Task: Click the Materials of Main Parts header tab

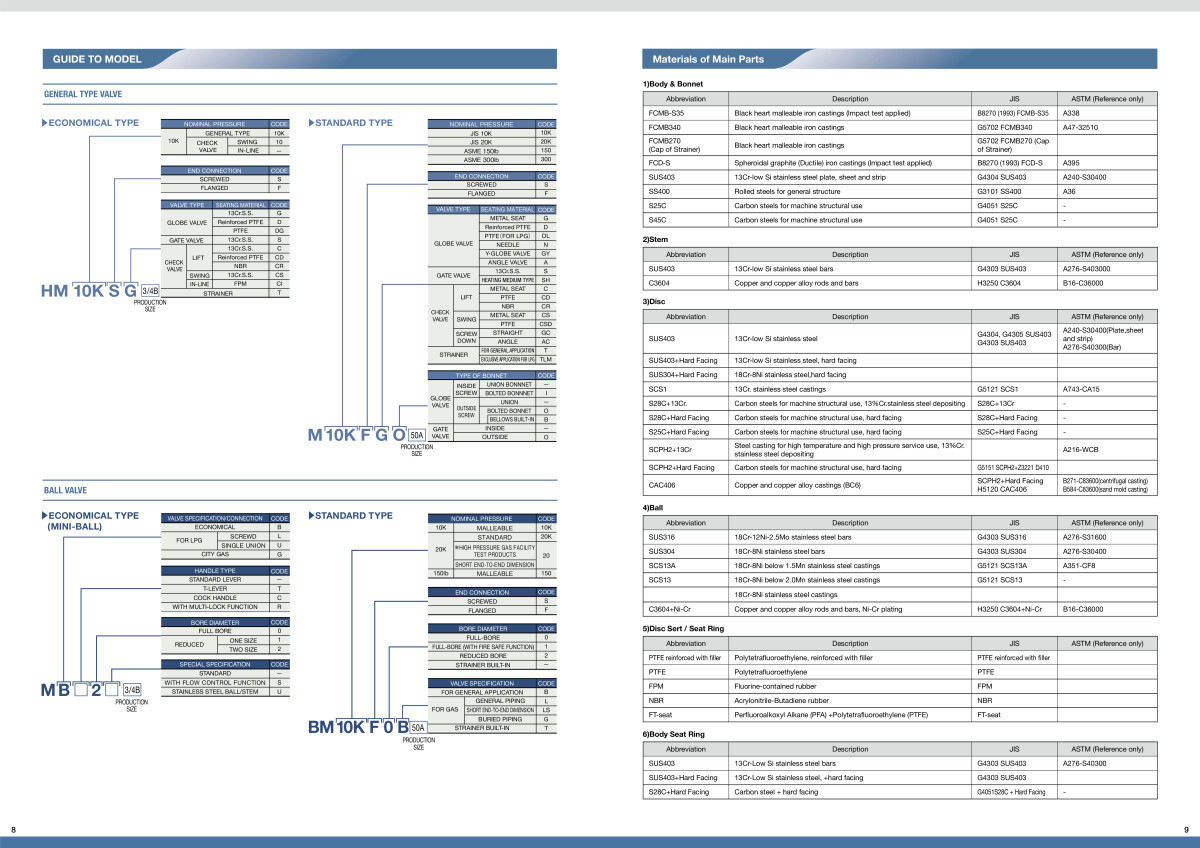Action: (x=708, y=59)
